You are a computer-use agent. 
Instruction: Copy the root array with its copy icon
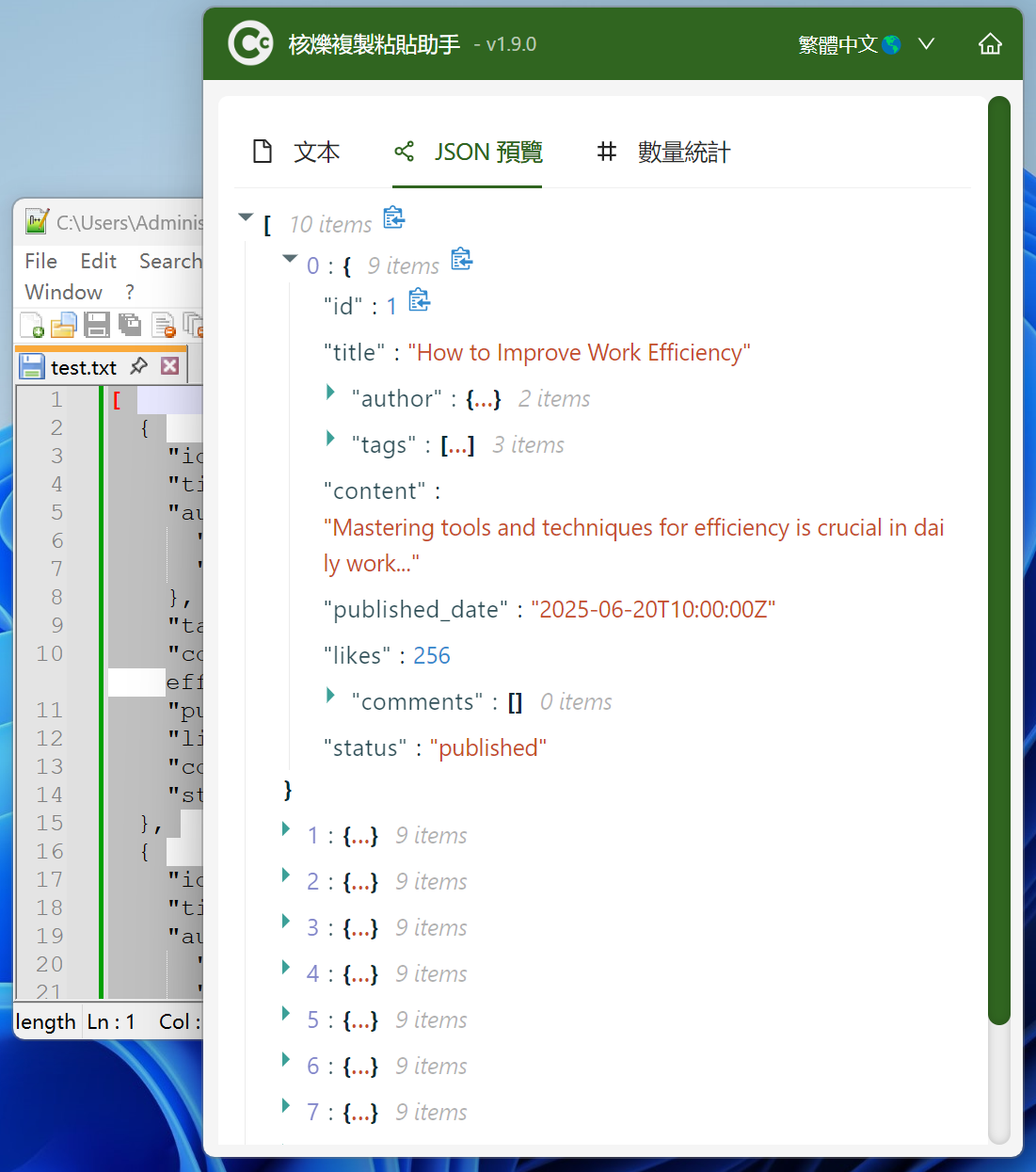pyautogui.click(x=393, y=218)
